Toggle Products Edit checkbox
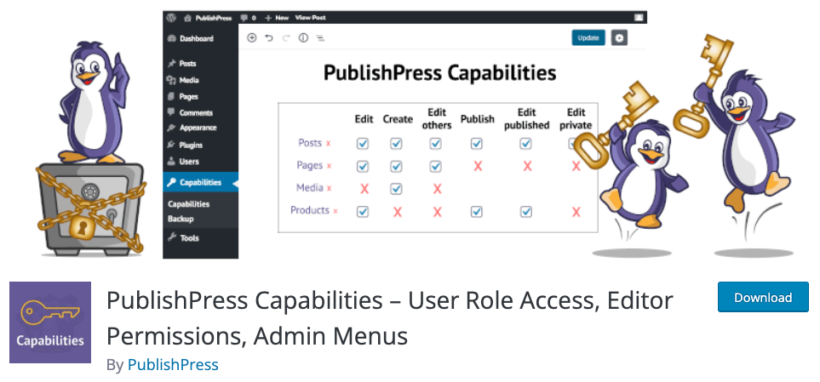820x382 pixels. click(x=362, y=211)
